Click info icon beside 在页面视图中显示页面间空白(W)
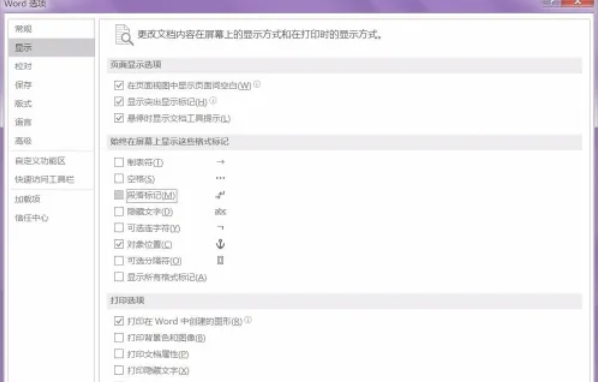 (257, 84)
